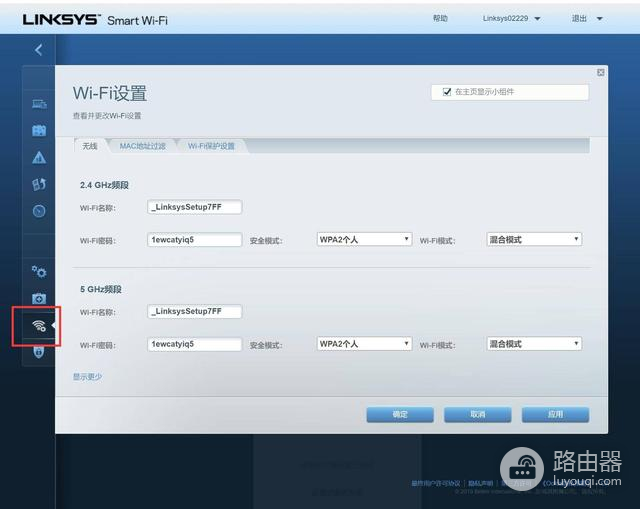Toggle the 在主页显示小组件 checkbox
This screenshot has width=640, height=509.
click(447, 92)
